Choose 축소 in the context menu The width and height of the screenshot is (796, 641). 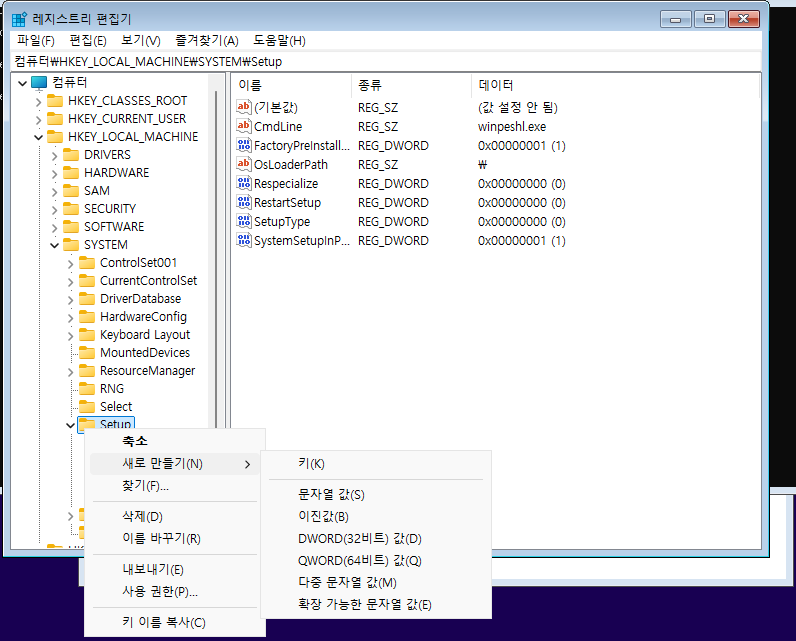(x=175, y=441)
